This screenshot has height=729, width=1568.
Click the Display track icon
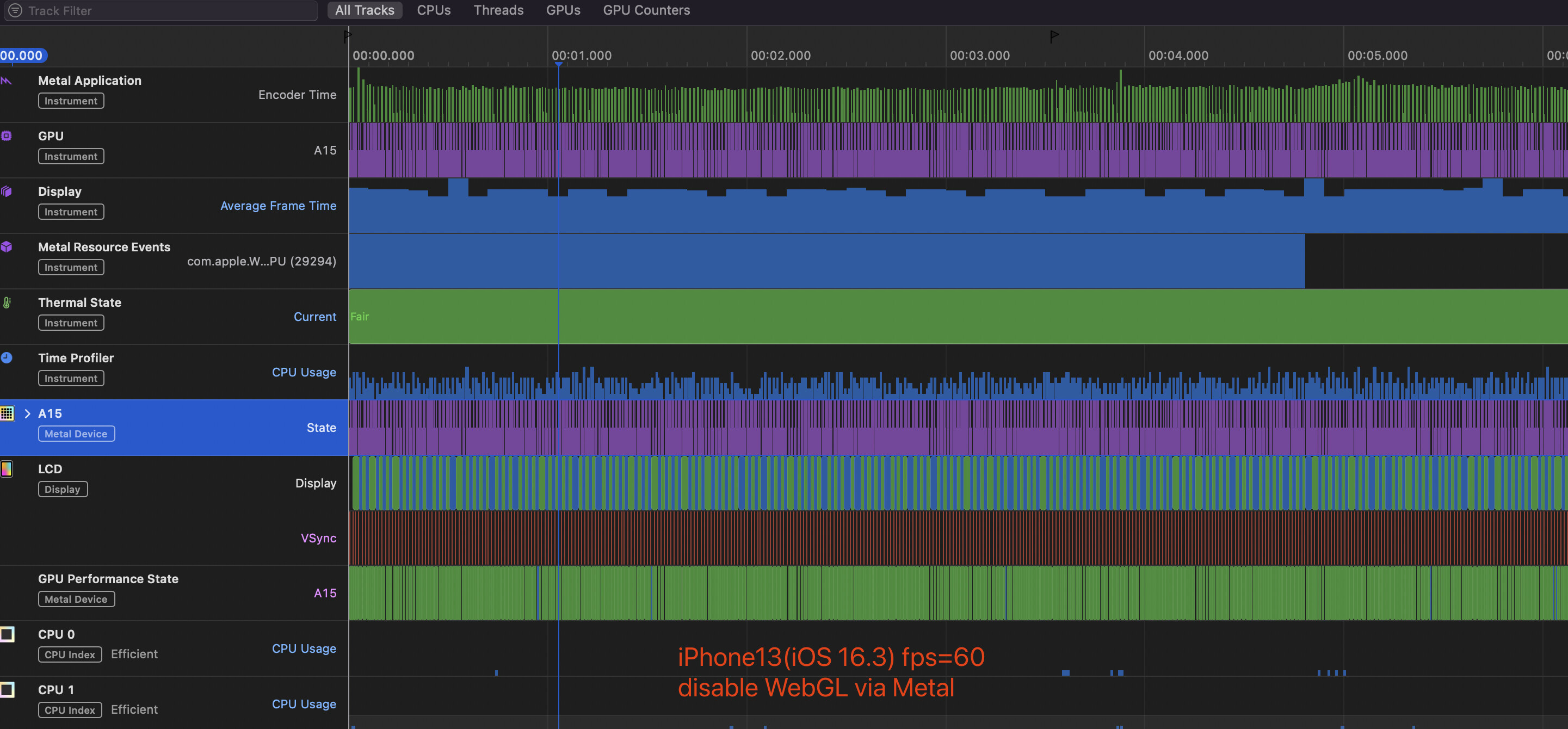click(6, 191)
